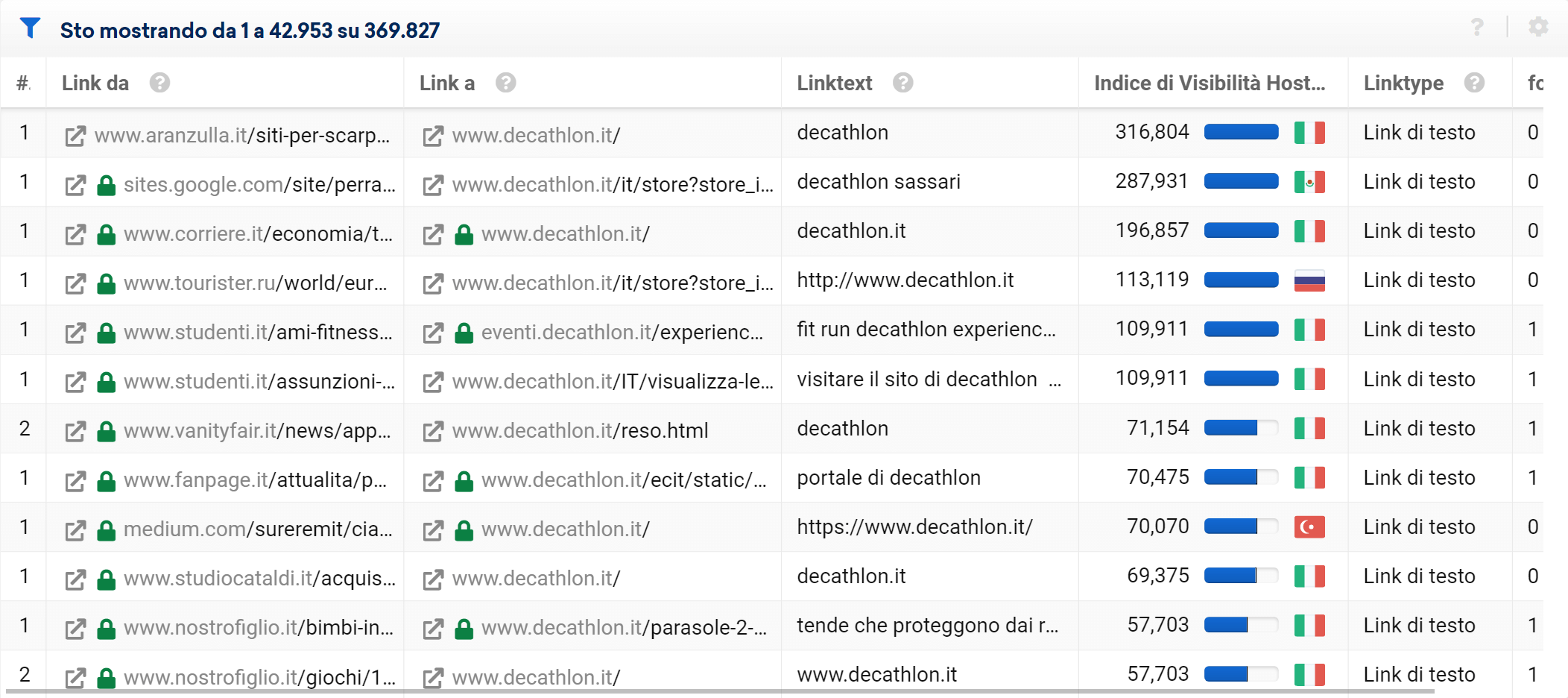1568x698 pixels.
Task: Show help for Linktext column
Action: coord(903,83)
